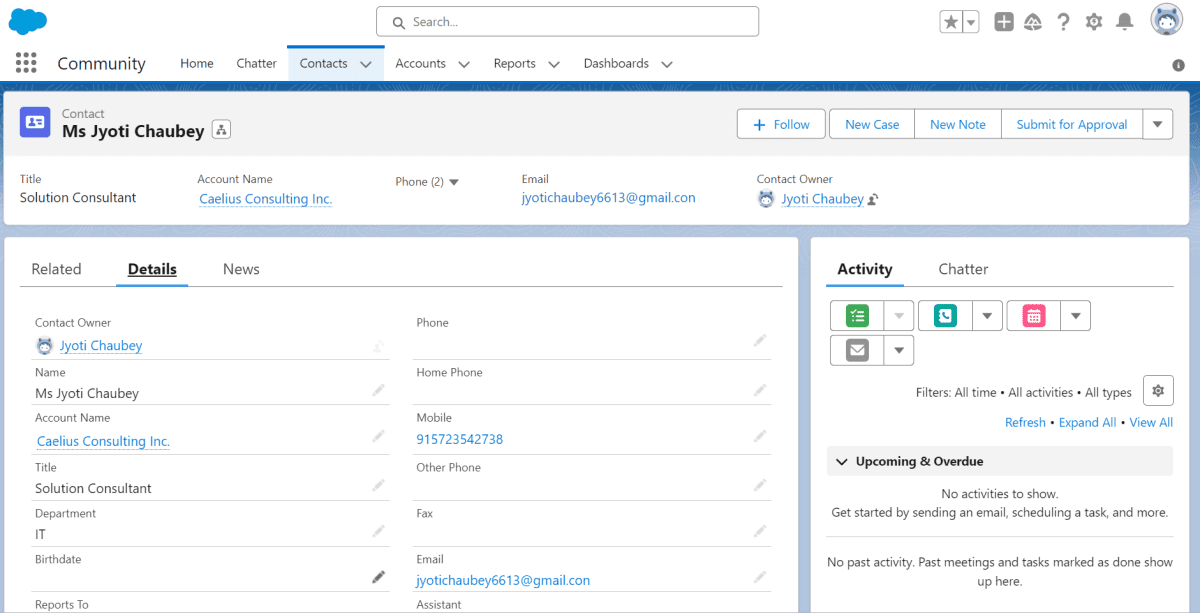Open the Setup gear icon
The height and width of the screenshot is (613, 1200).
pos(1094,22)
